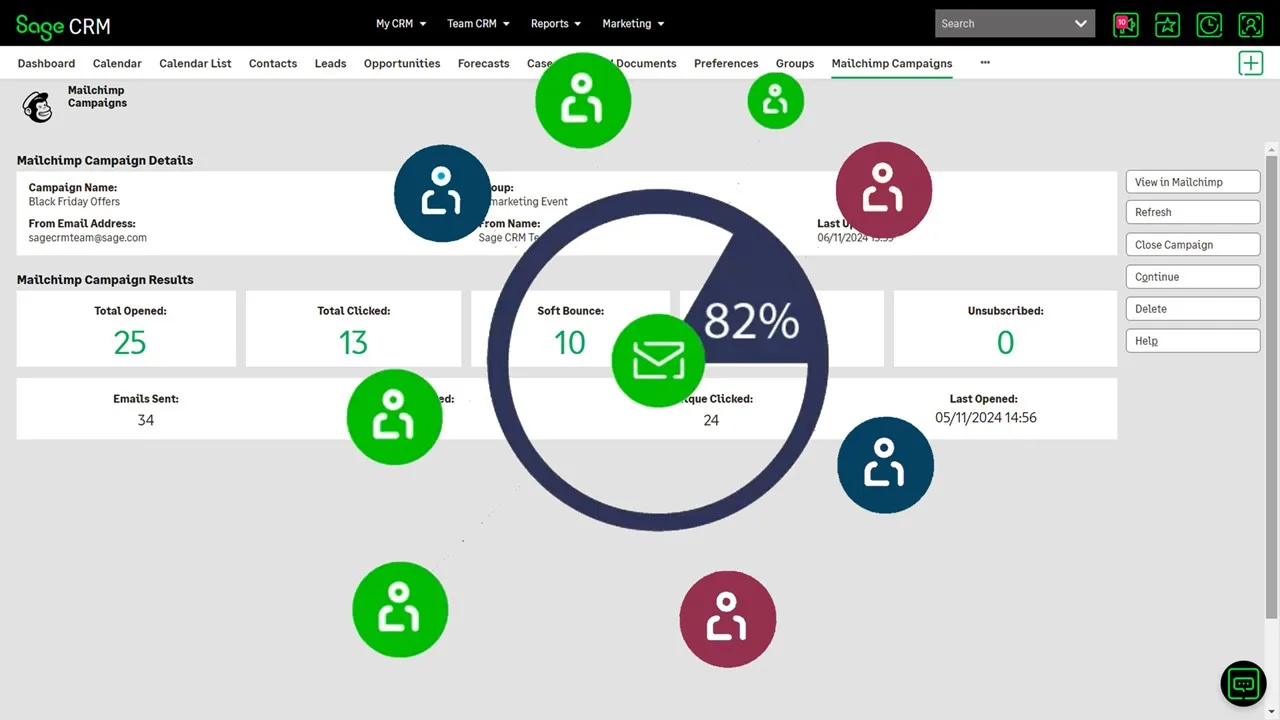Open the recent items clock icon

pos(1209,24)
